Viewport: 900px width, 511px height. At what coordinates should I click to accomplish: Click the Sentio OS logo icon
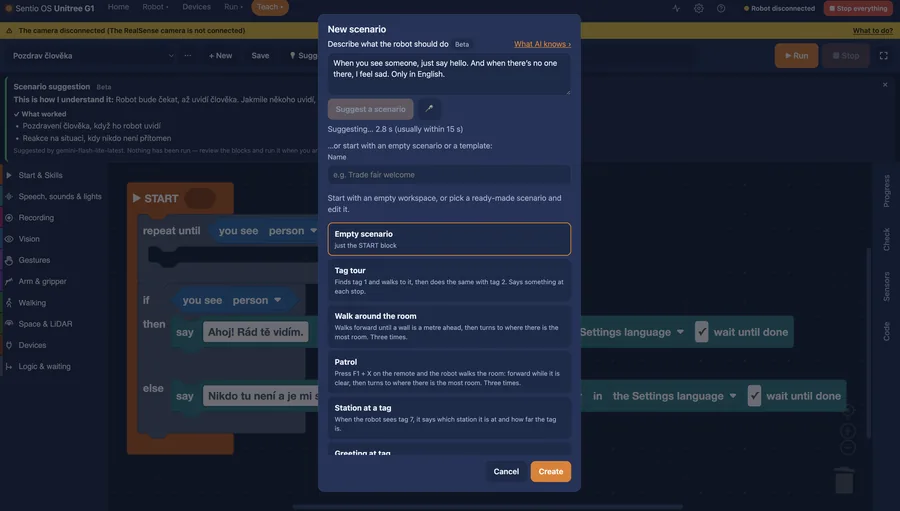(9, 9)
